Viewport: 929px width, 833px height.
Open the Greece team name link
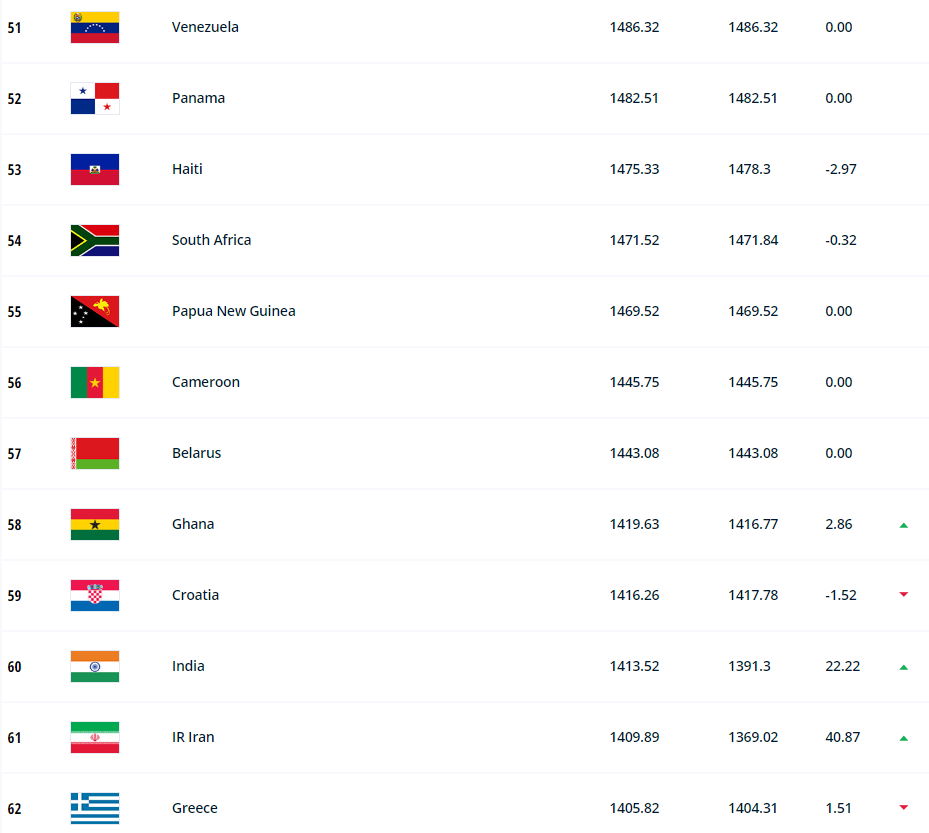[194, 808]
